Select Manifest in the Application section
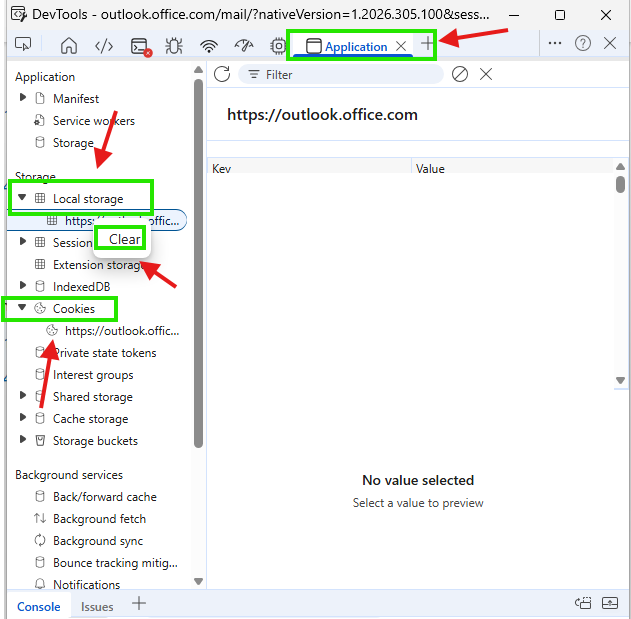Viewport: 631px width, 619px height. 76,99
